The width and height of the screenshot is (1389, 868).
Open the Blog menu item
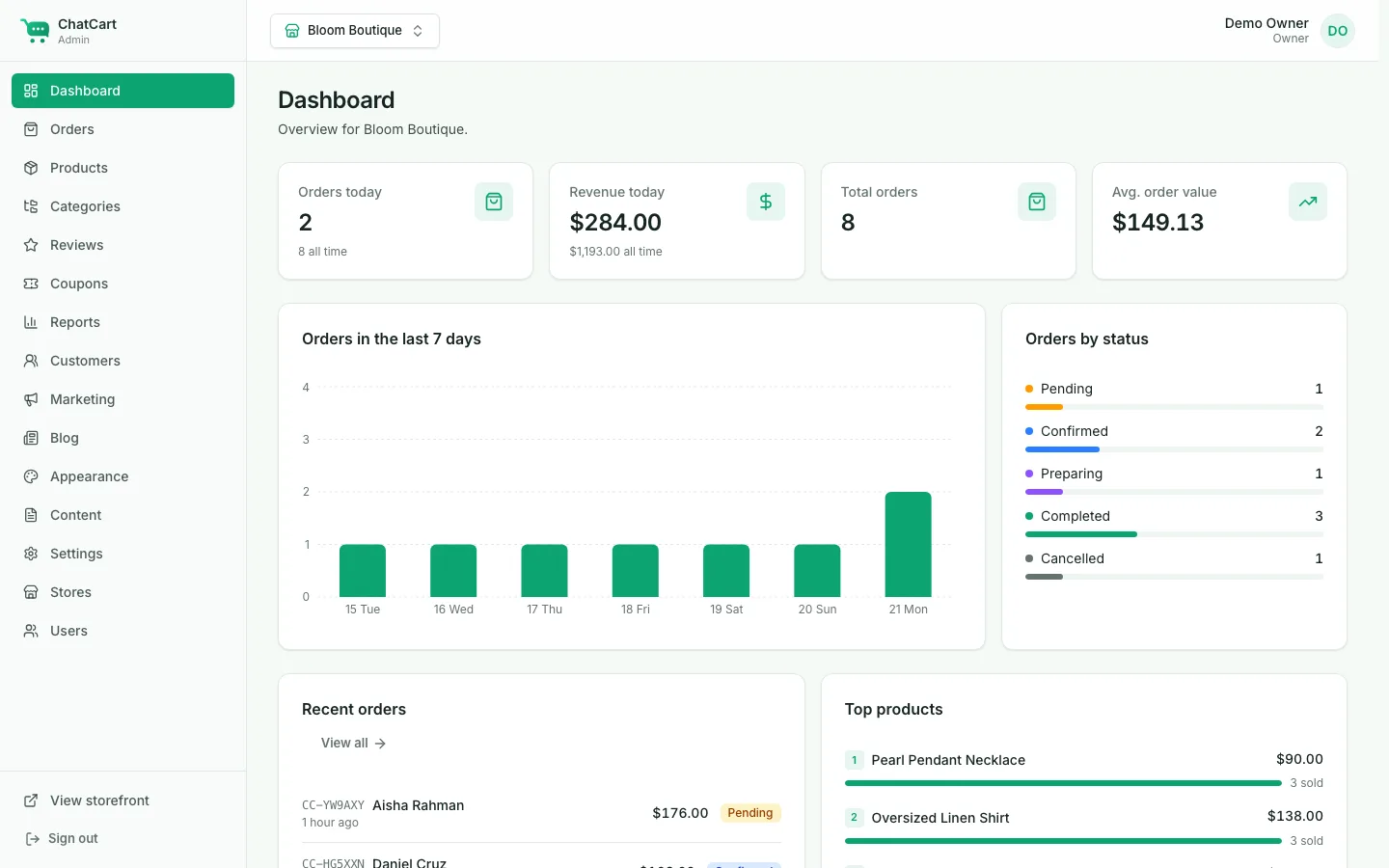(123, 438)
